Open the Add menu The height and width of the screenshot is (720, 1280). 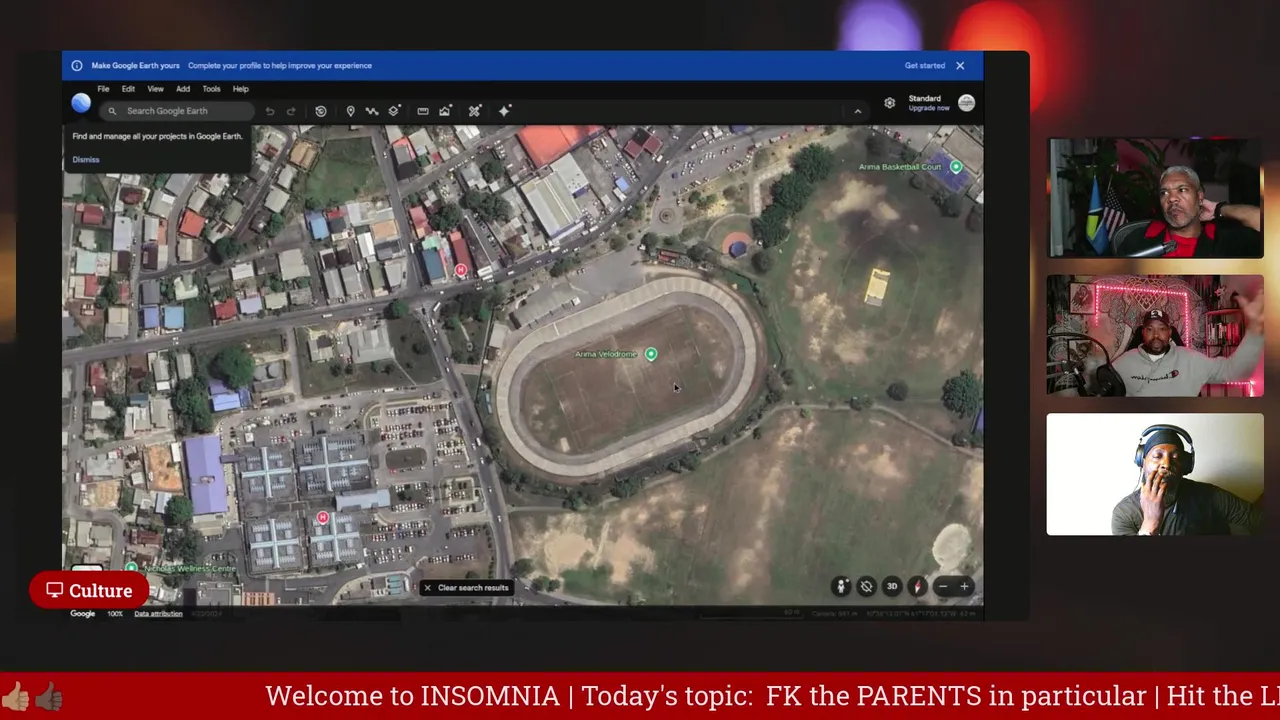coord(183,89)
